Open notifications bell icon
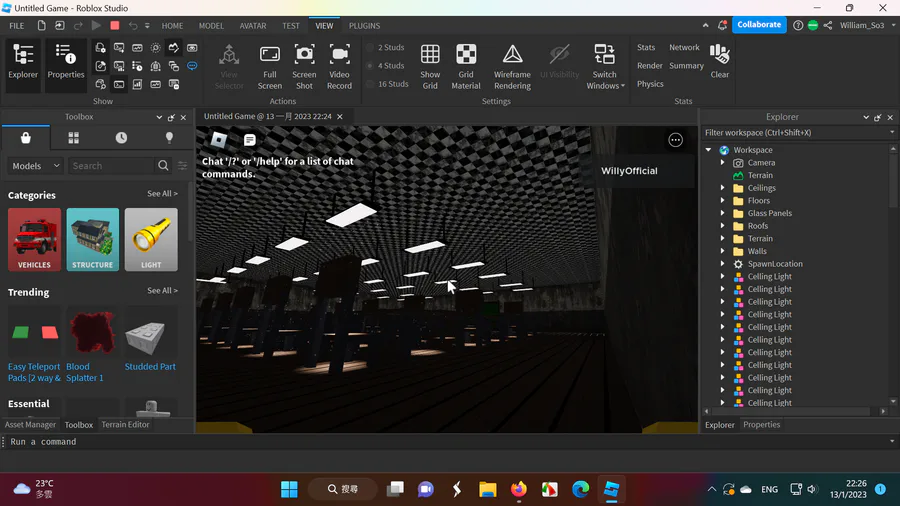 [722, 25]
